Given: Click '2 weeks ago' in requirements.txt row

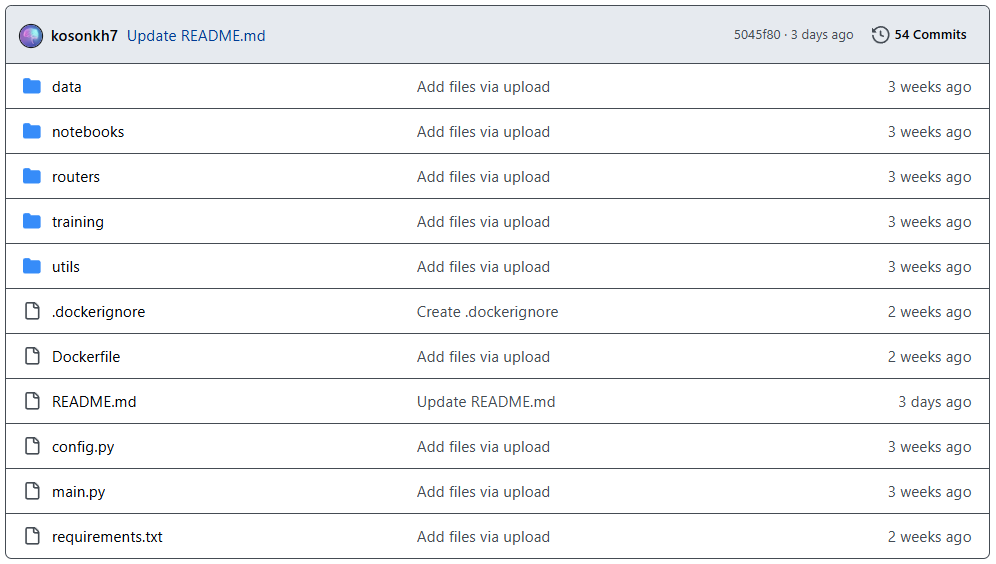Looking at the screenshot, I should (929, 537).
